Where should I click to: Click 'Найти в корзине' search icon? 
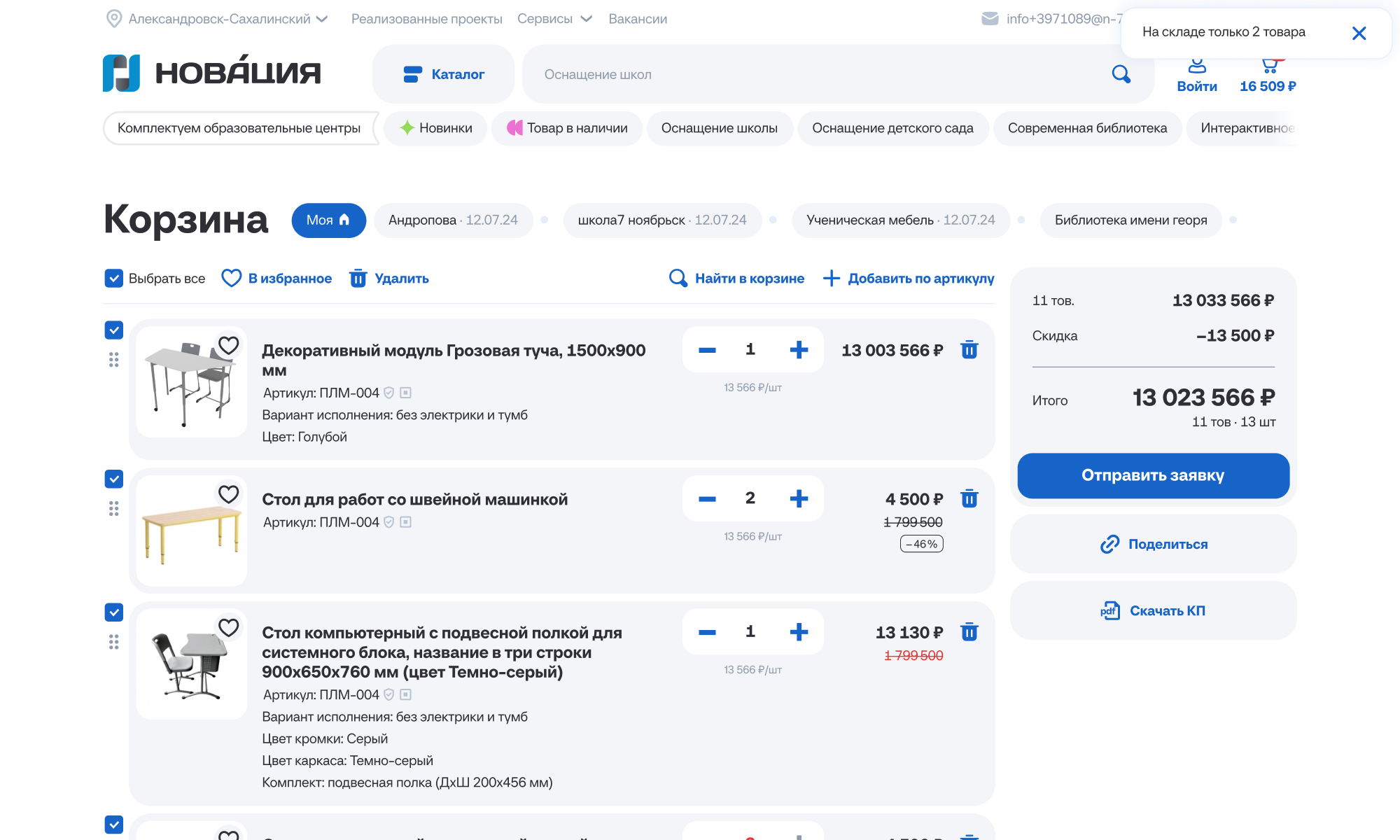click(678, 279)
